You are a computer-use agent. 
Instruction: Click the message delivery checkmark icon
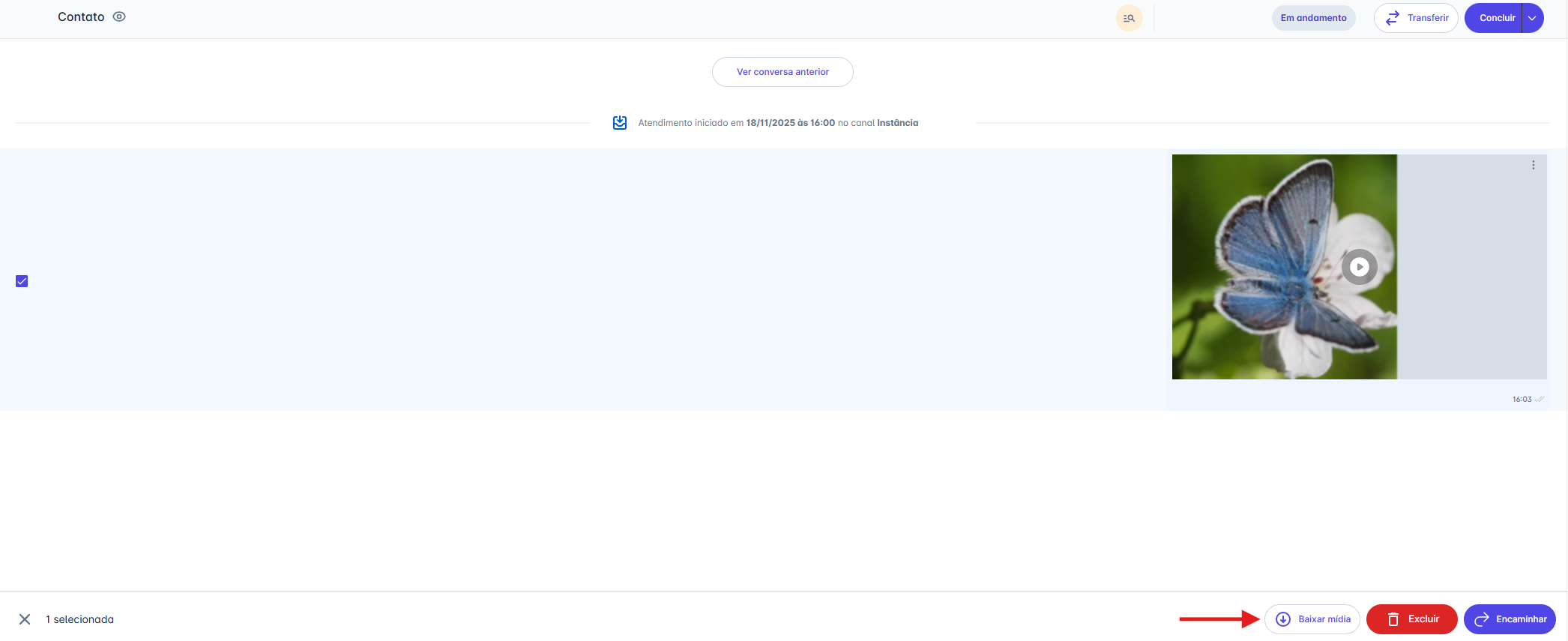[1540, 400]
